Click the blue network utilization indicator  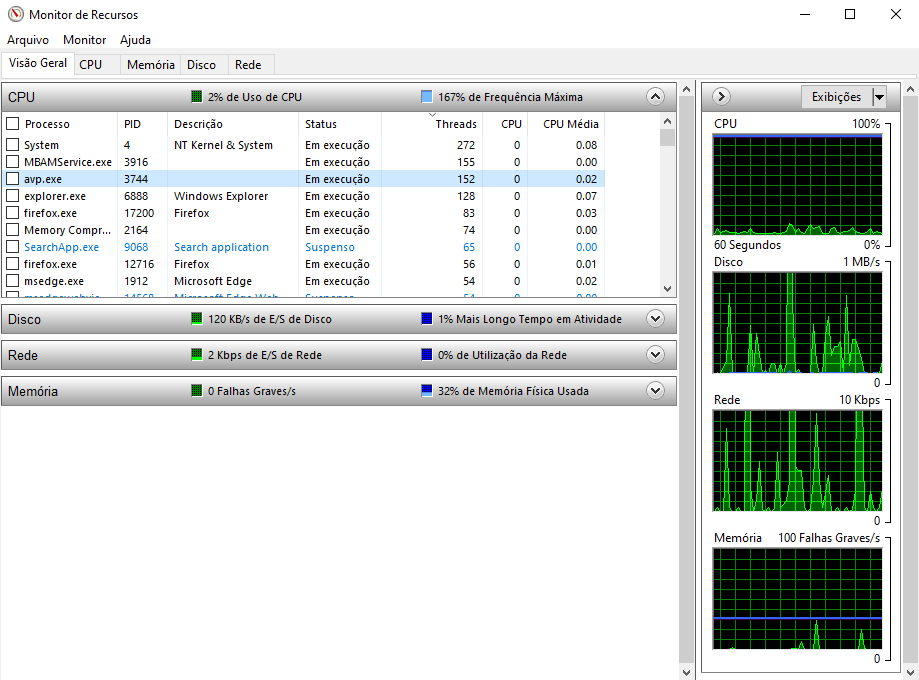point(427,355)
